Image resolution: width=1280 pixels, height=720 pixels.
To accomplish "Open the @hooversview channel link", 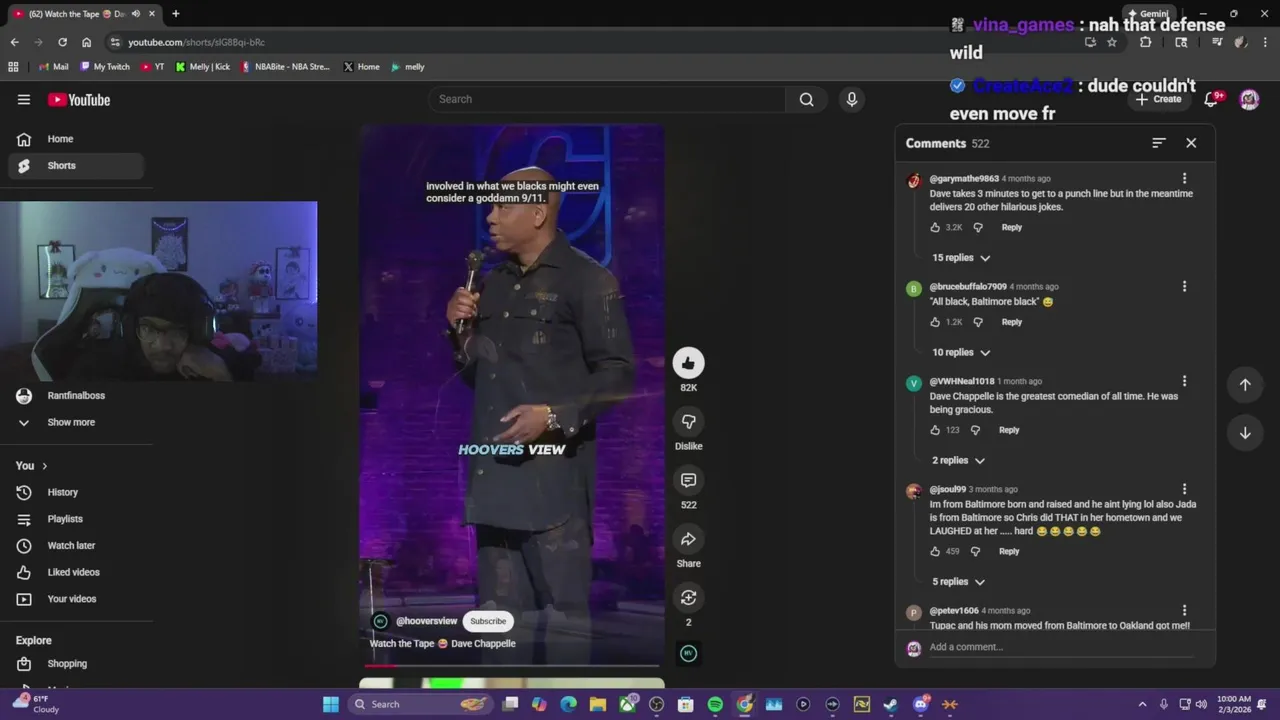I will coord(426,621).
